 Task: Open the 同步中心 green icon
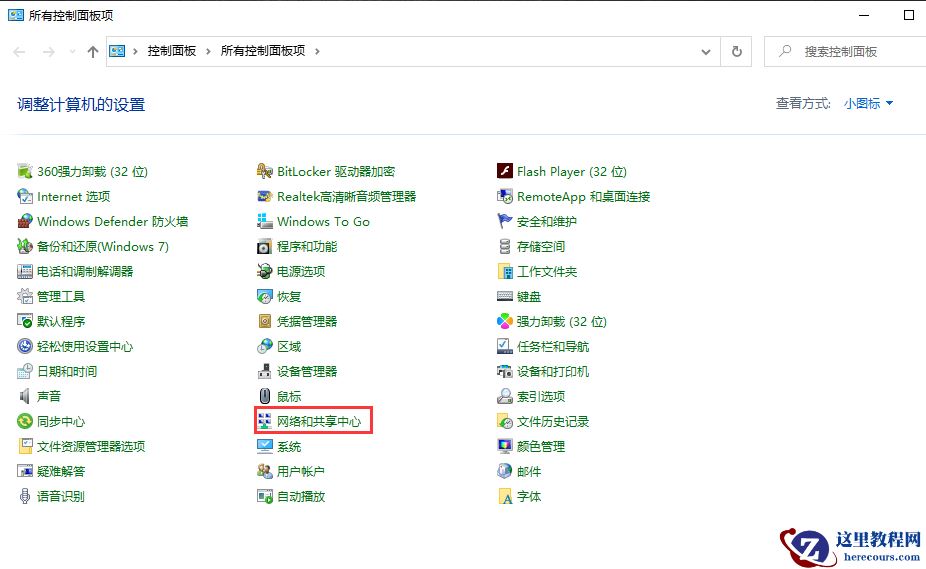pyautogui.click(x=25, y=421)
